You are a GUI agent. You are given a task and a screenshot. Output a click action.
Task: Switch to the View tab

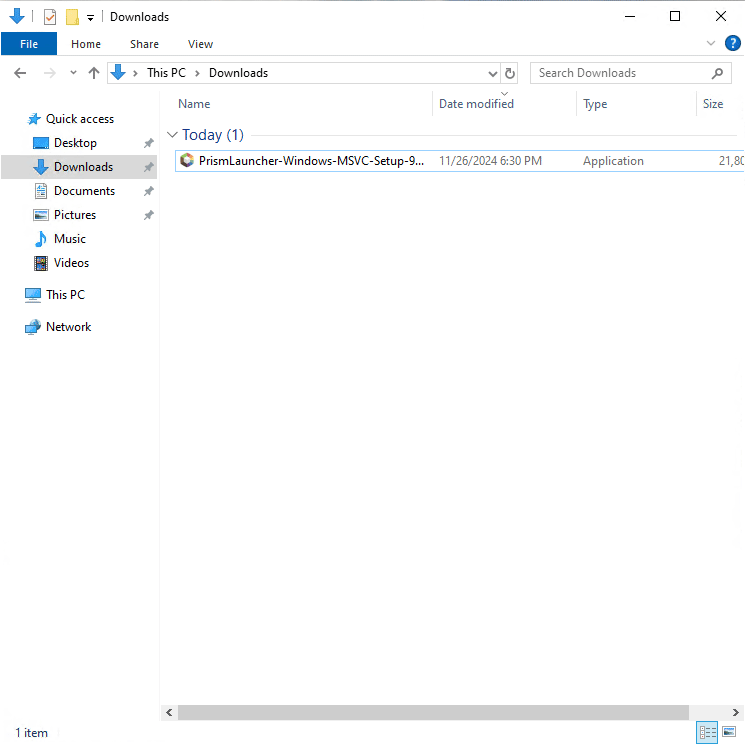pyautogui.click(x=200, y=44)
